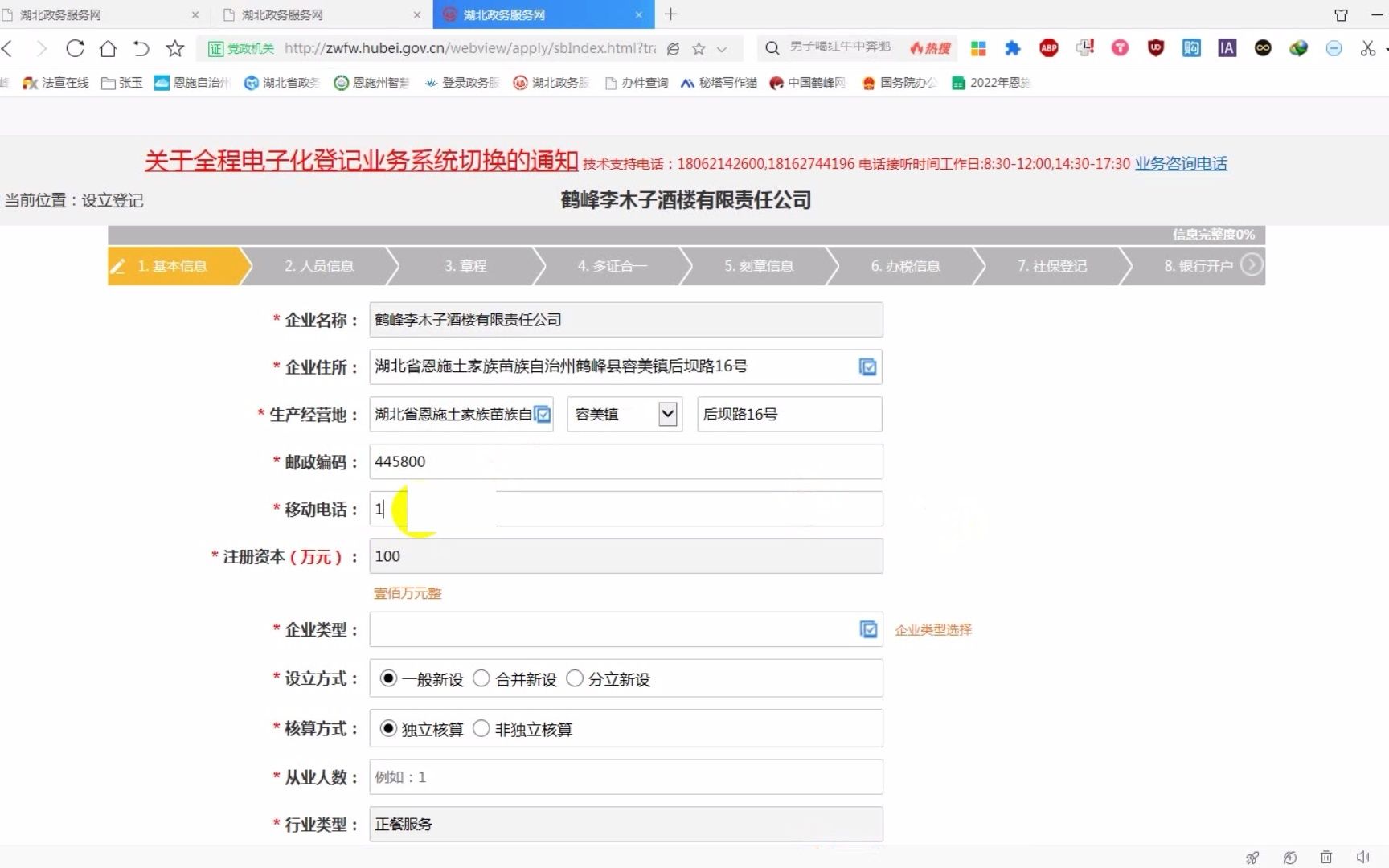The height and width of the screenshot is (868, 1389).
Task: Click the rocket accelerator icon in status bar
Action: (x=1252, y=858)
